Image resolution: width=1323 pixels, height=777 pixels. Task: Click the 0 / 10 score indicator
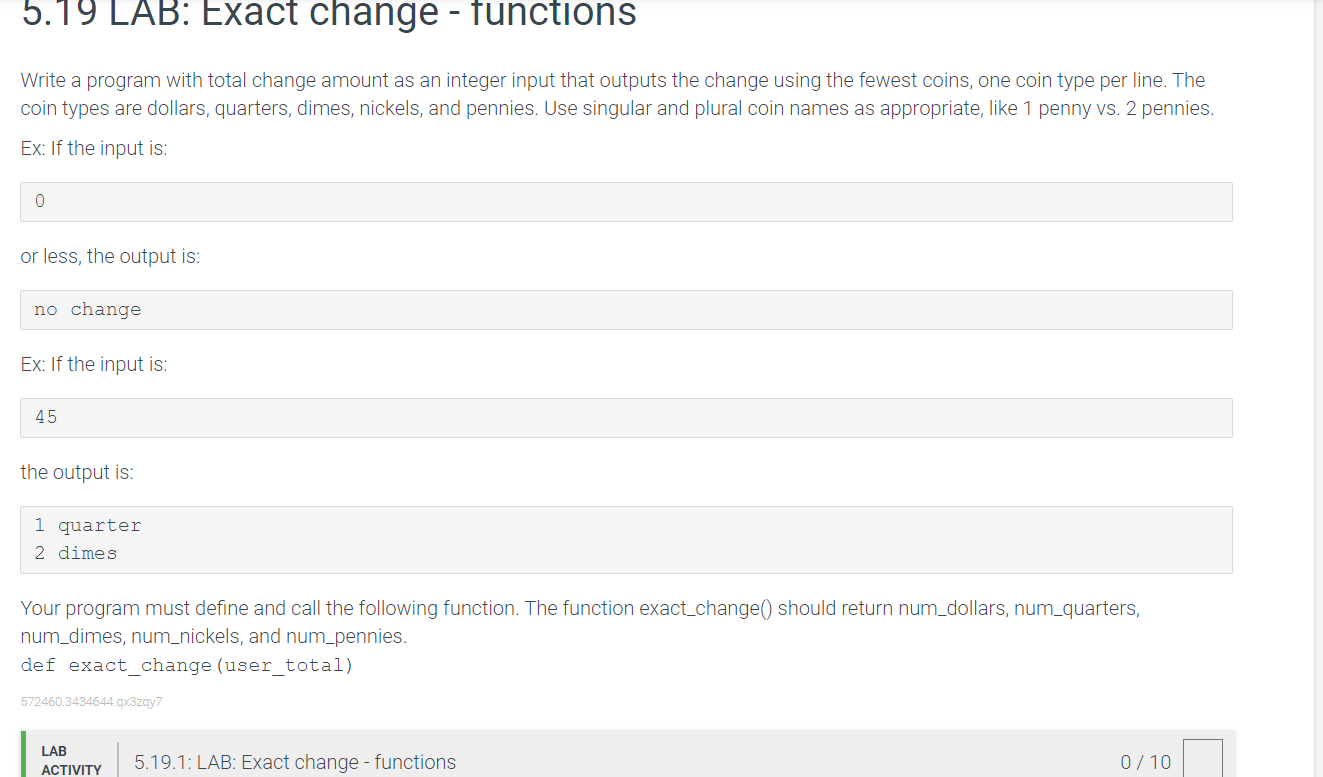(1144, 762)
